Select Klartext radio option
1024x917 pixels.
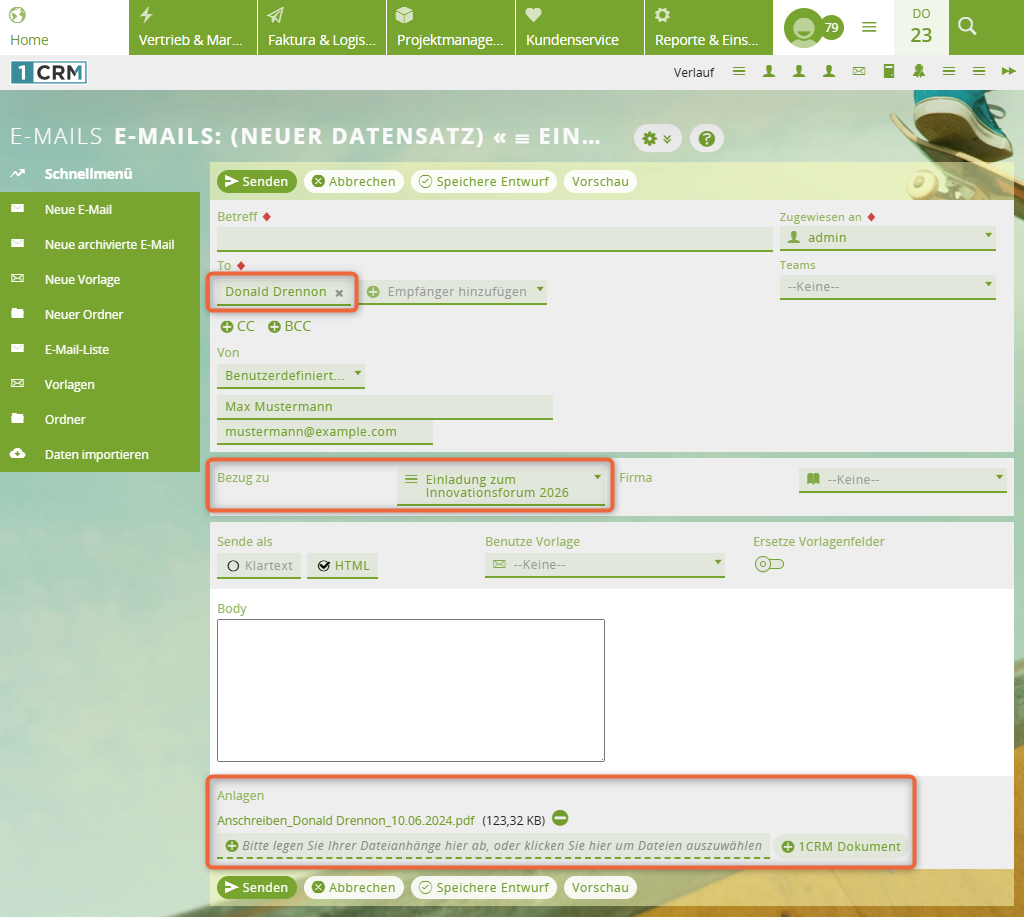259,566
